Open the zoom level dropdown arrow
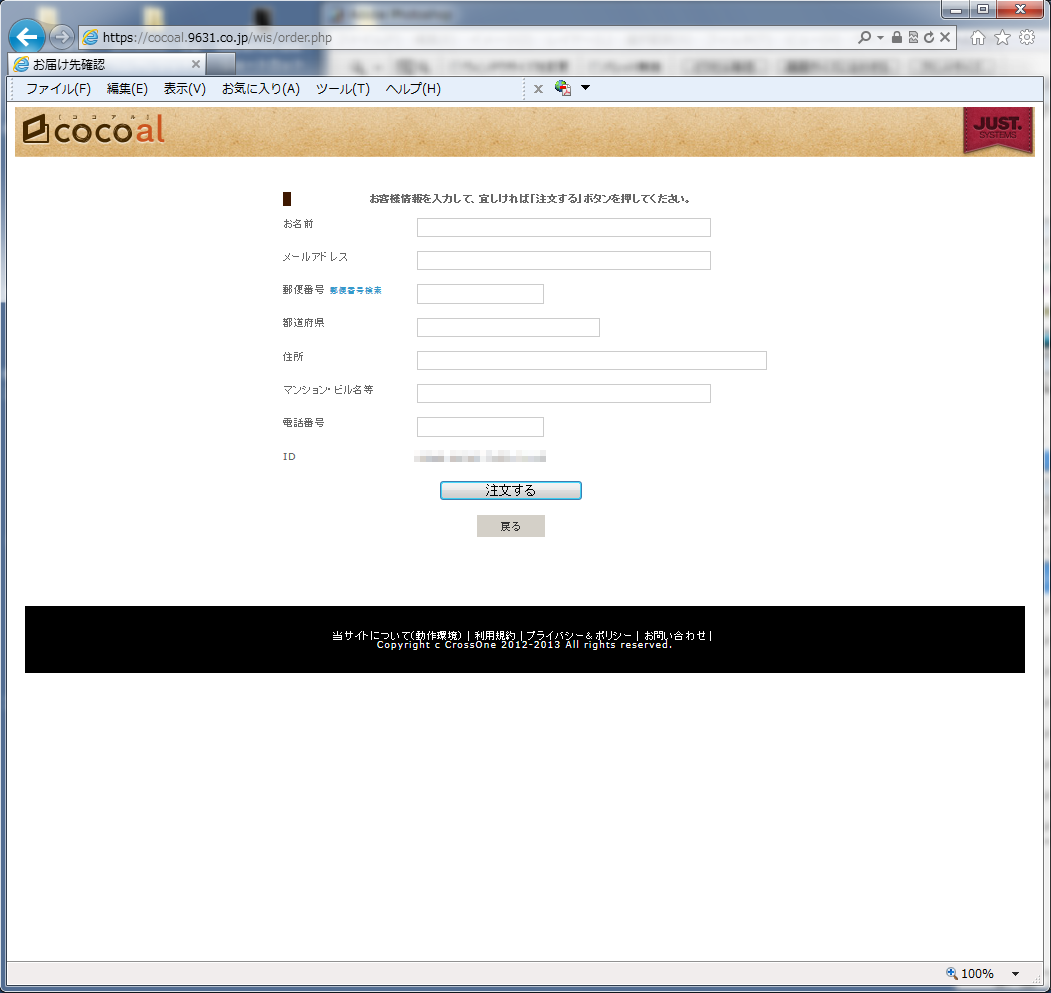The height and width of the screenshot is (993, 1051). pyautogui.click(x=1015, y=974)
